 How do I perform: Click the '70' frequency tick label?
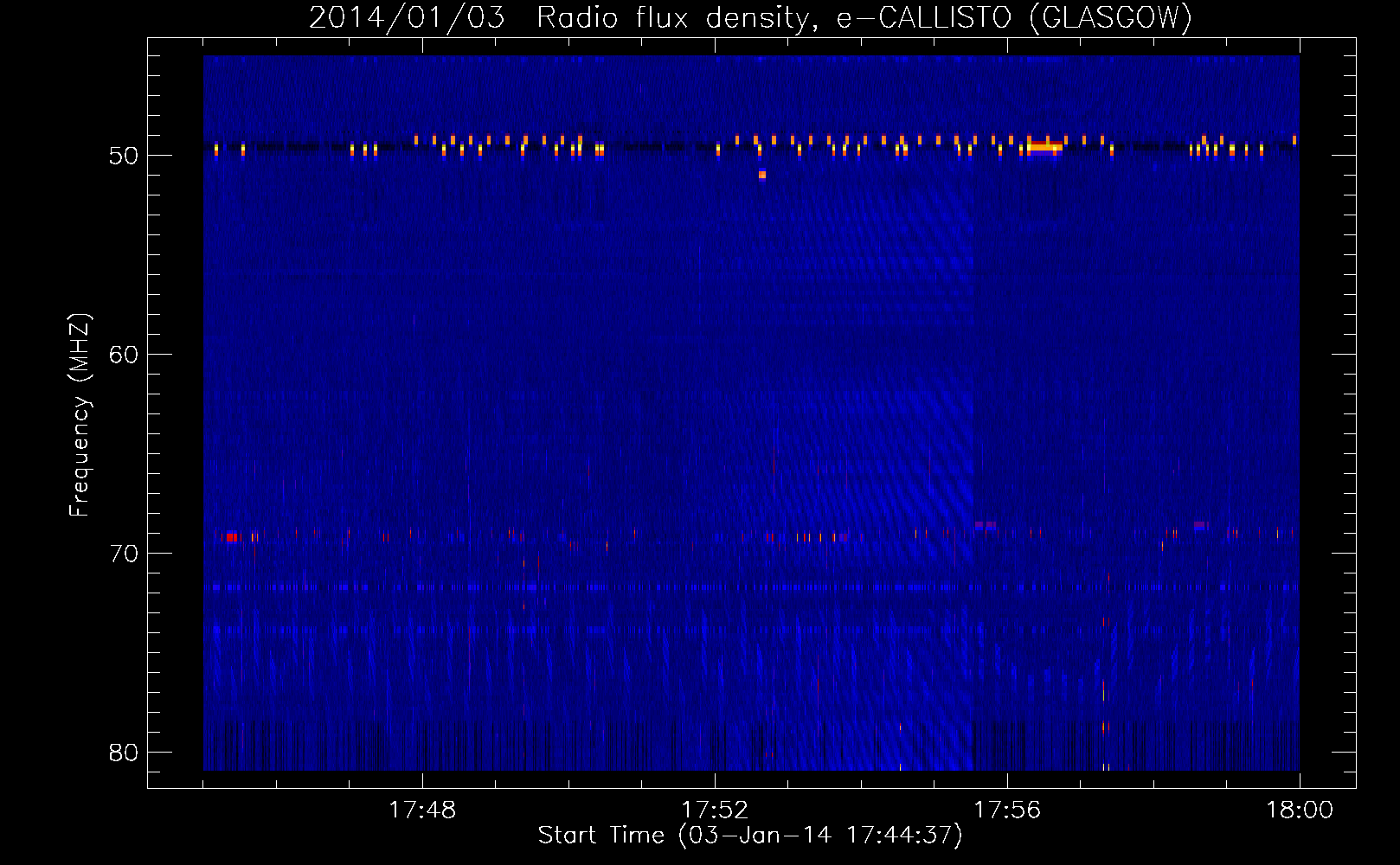point(124,554)
